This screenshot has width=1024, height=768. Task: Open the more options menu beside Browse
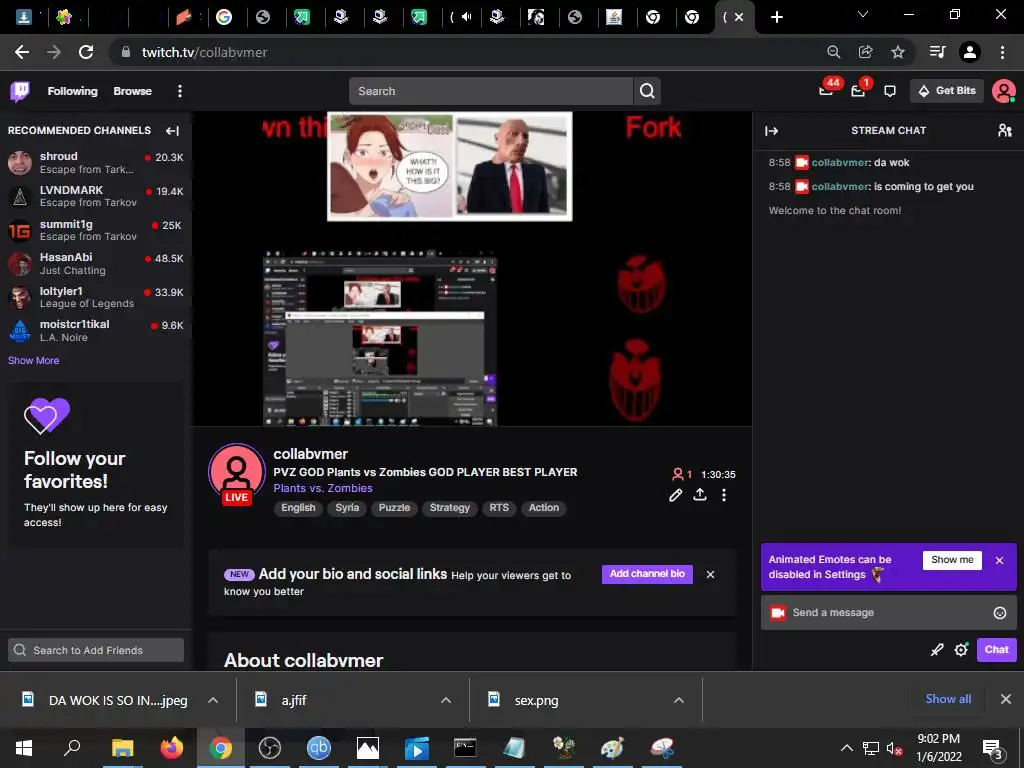point(180,91)
